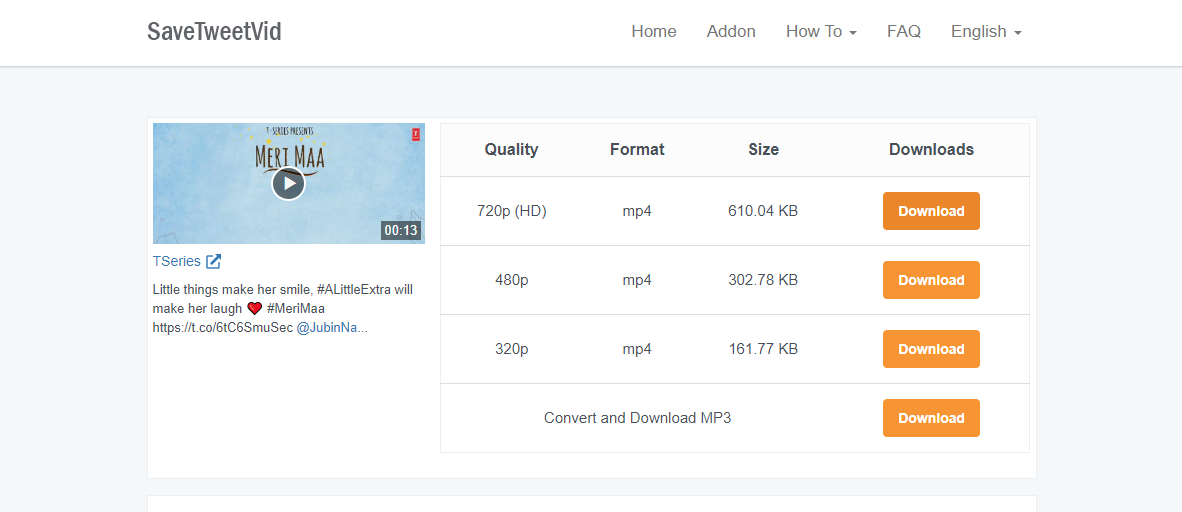
Task: Go to the Home page
Action: pyautogui.click(x=654, y=32)
